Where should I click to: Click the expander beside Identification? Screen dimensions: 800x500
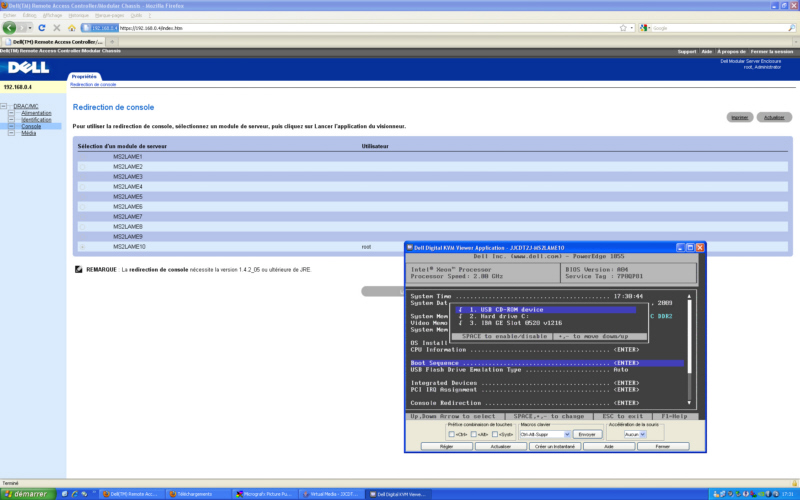click(x=11, y=119)
